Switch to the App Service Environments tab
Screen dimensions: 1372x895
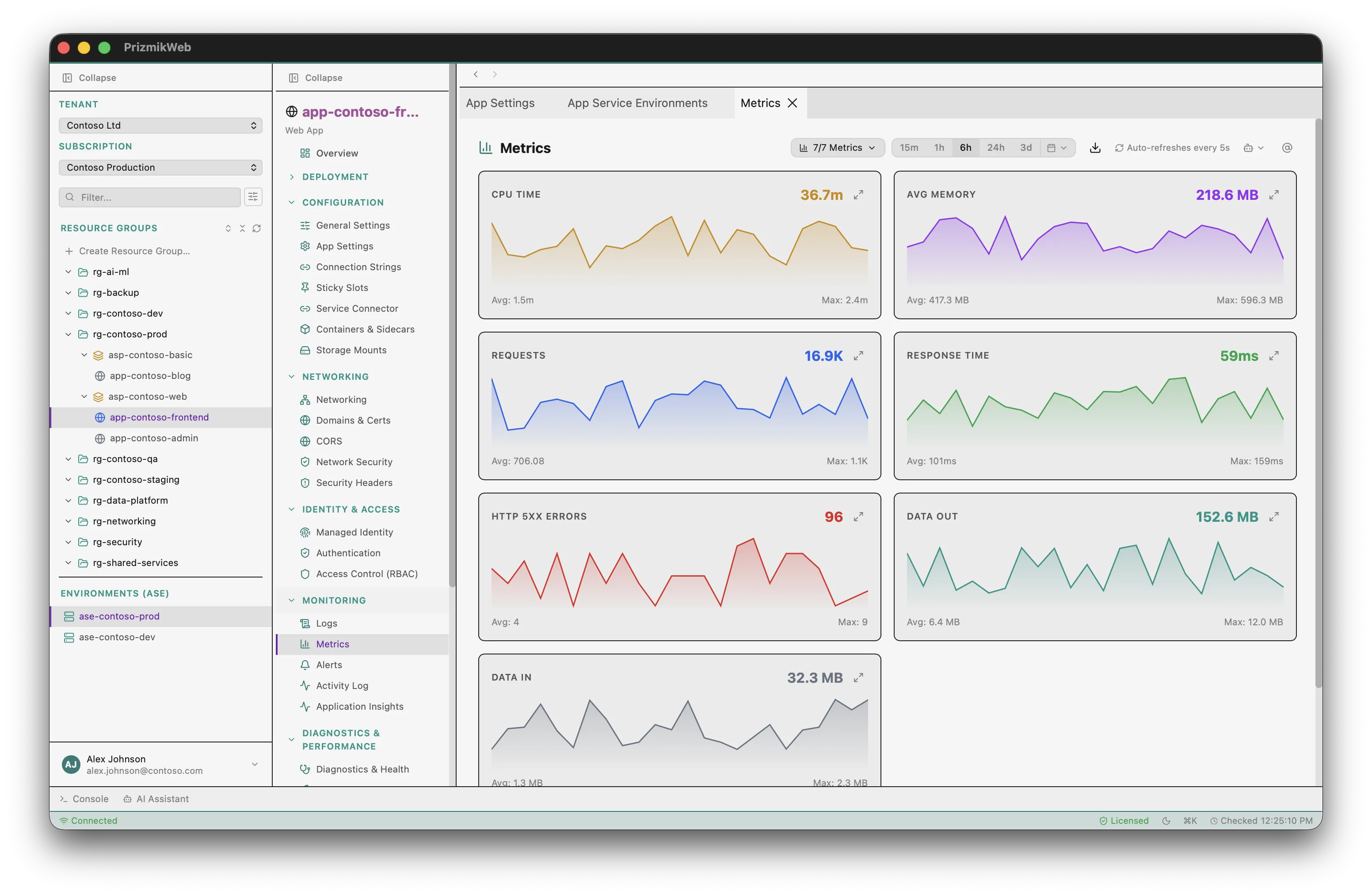click(637, 103)
